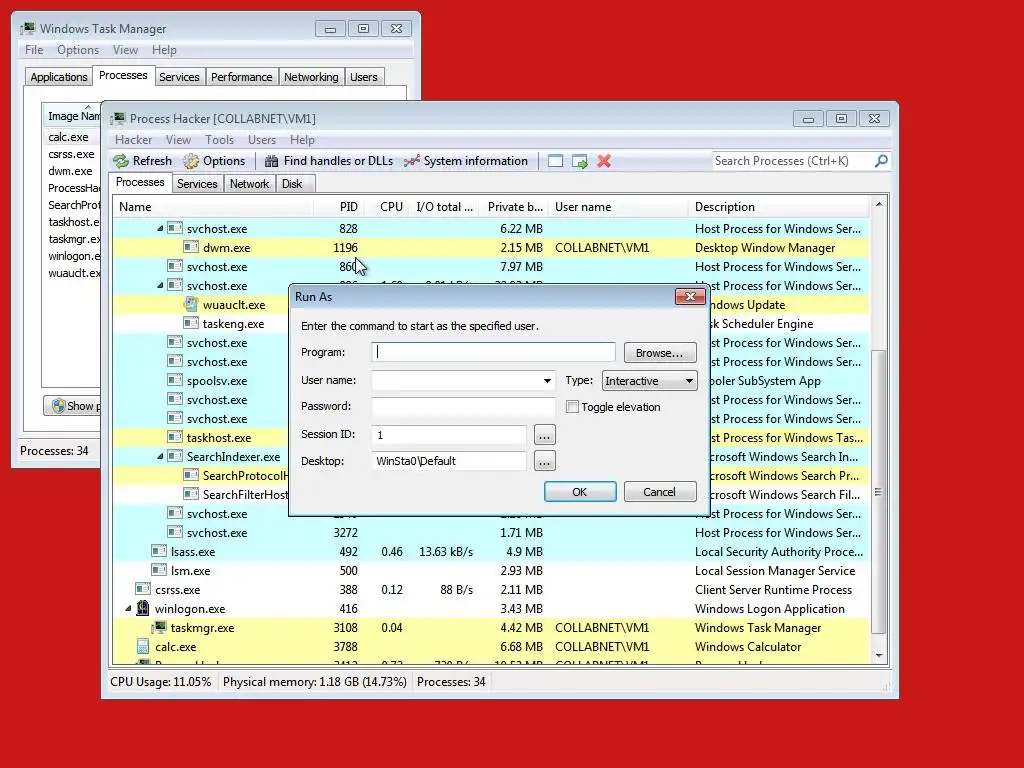Click the taskeng.exe process icon
Screen dimensions: 1024x768
(x=191, y=323)
